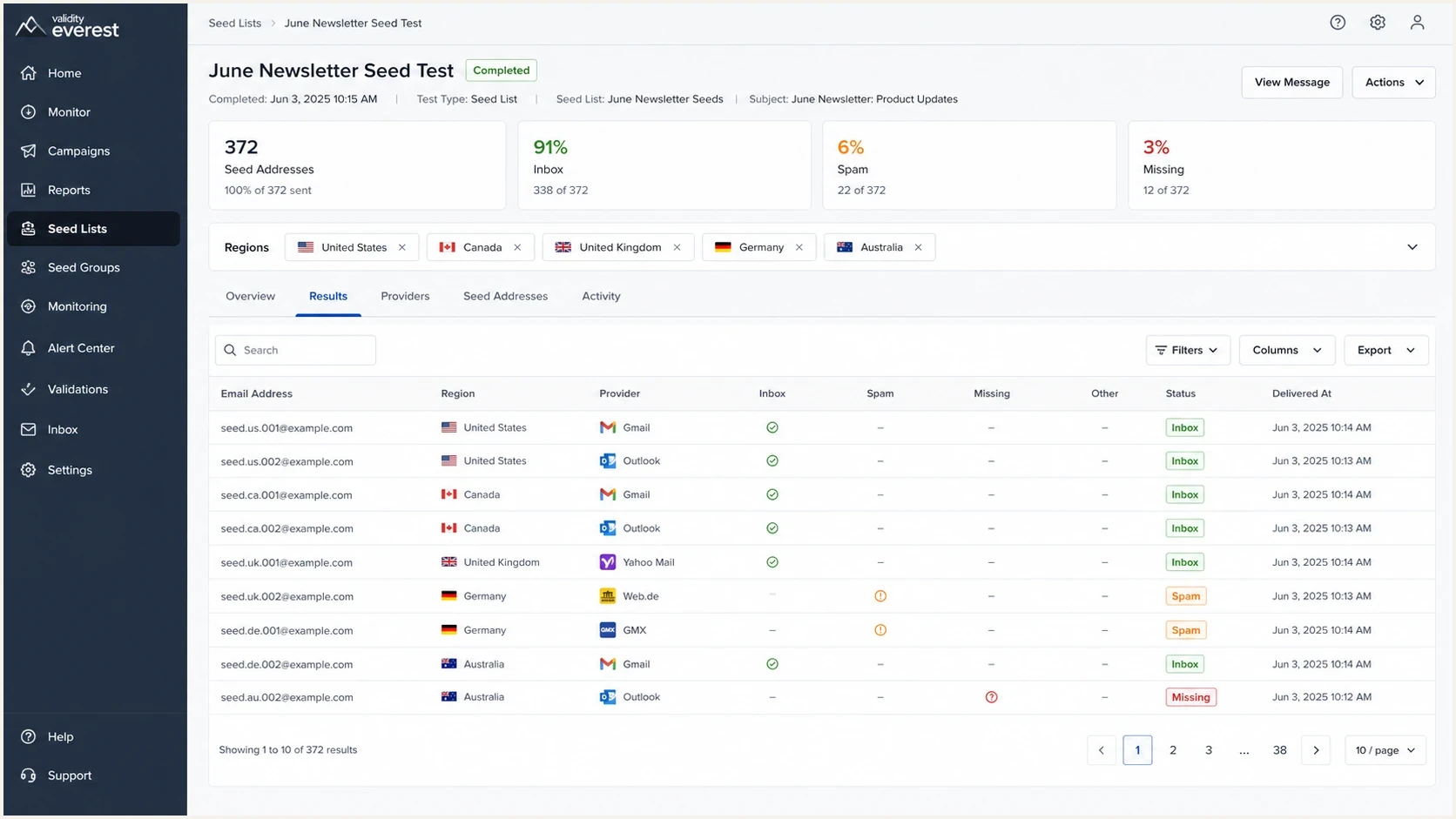This screenshot has height=819, width=1456.
Task: Click the Monitoring target icon
Action: pyautogui.click(x=29, y=306)
